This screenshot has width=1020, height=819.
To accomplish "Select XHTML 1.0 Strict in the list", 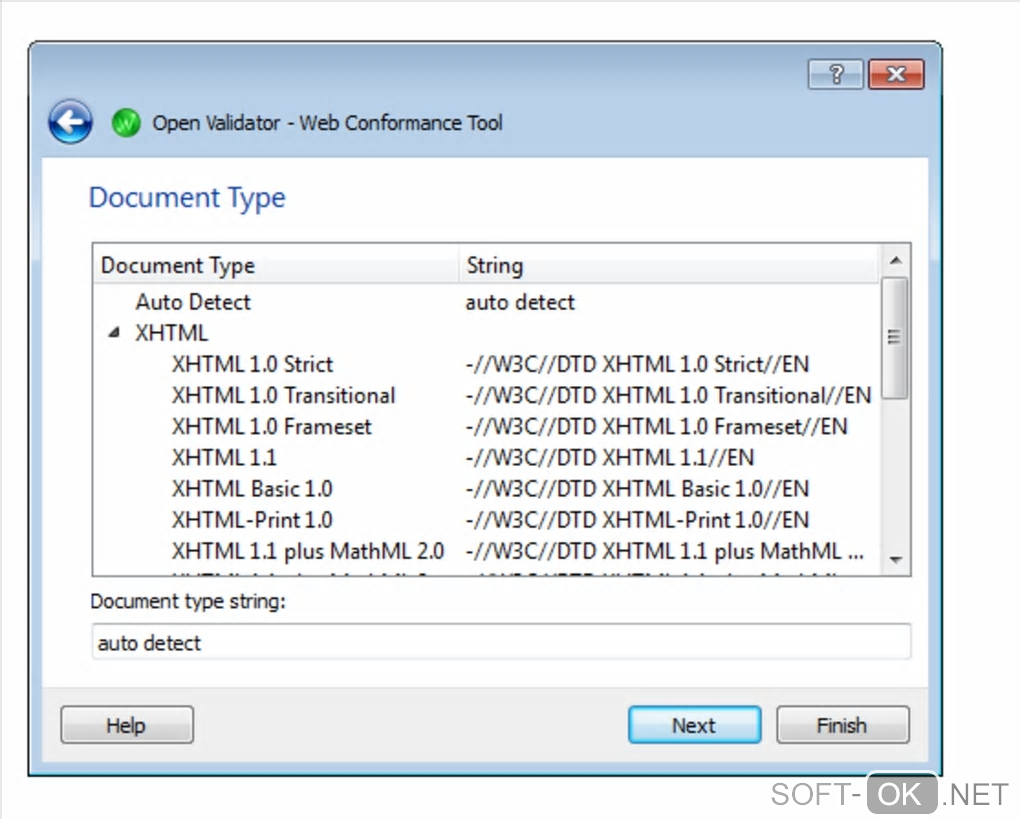I will (252, 365).
